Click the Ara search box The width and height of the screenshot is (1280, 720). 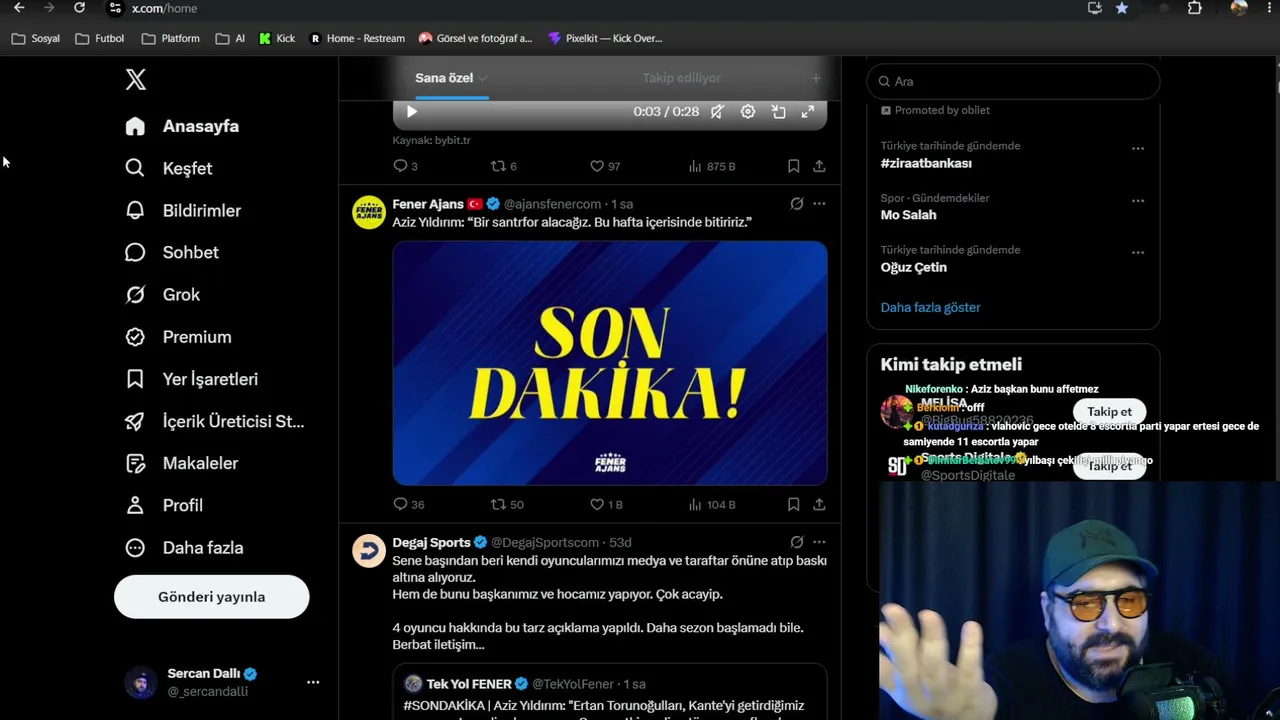pos(1013,82)
